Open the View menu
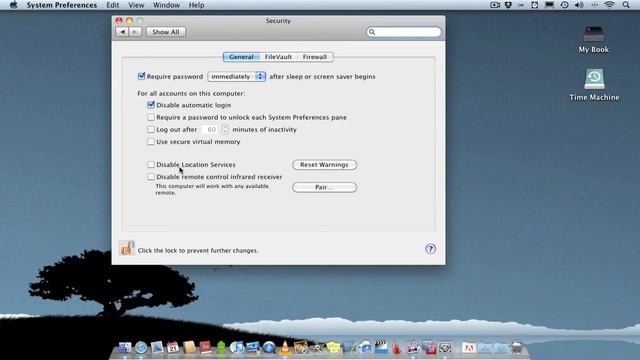Viewport: 640px width, 360px height. click(136, 5)
